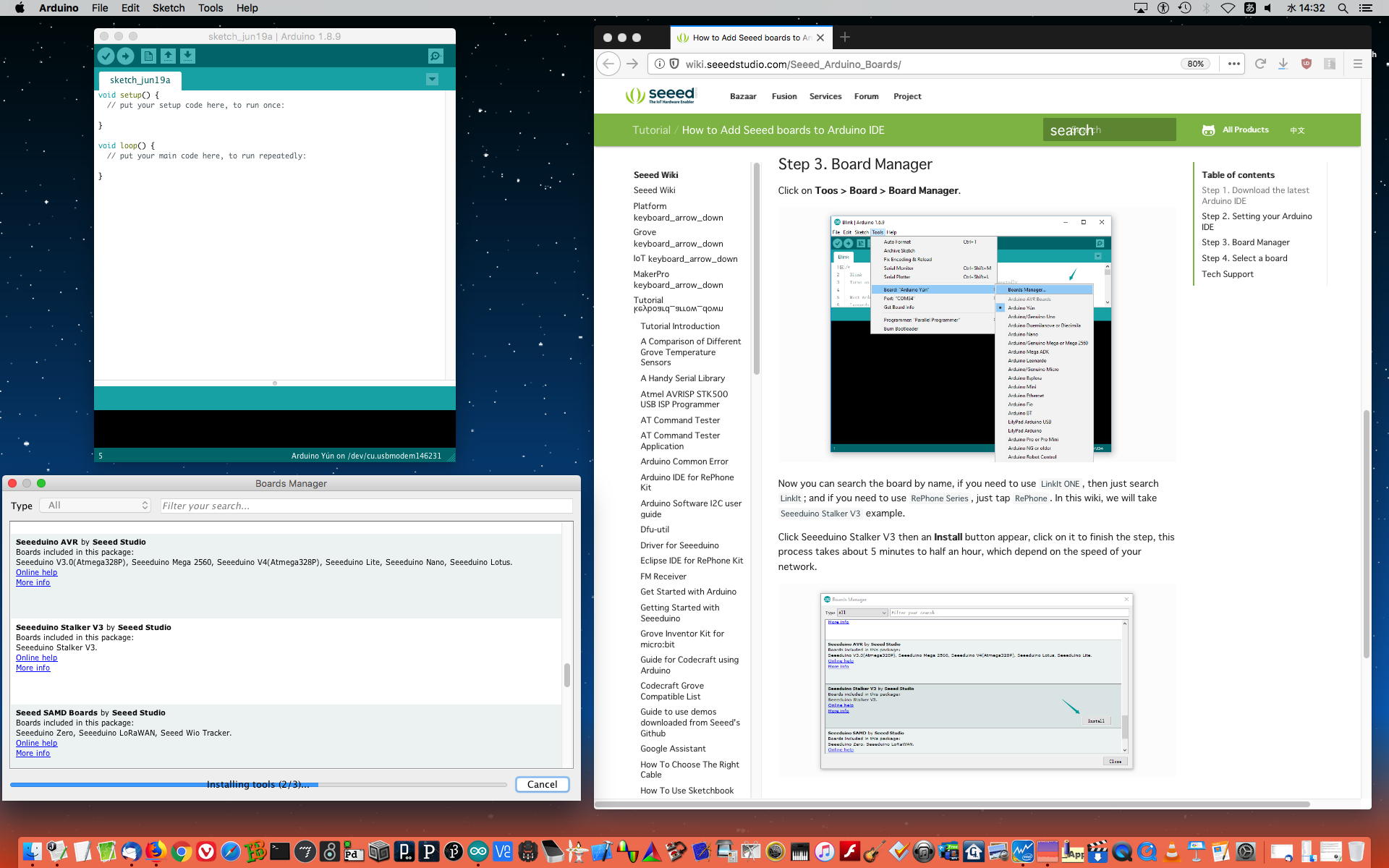1389x868 pixels.
Task: Click the Arduino Upload arrow icon
Action: point(125,56)
